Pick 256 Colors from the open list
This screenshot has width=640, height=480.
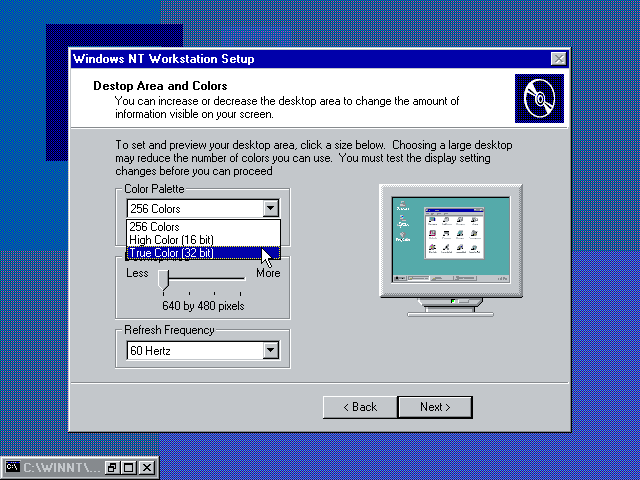click(x=203, y=227)
